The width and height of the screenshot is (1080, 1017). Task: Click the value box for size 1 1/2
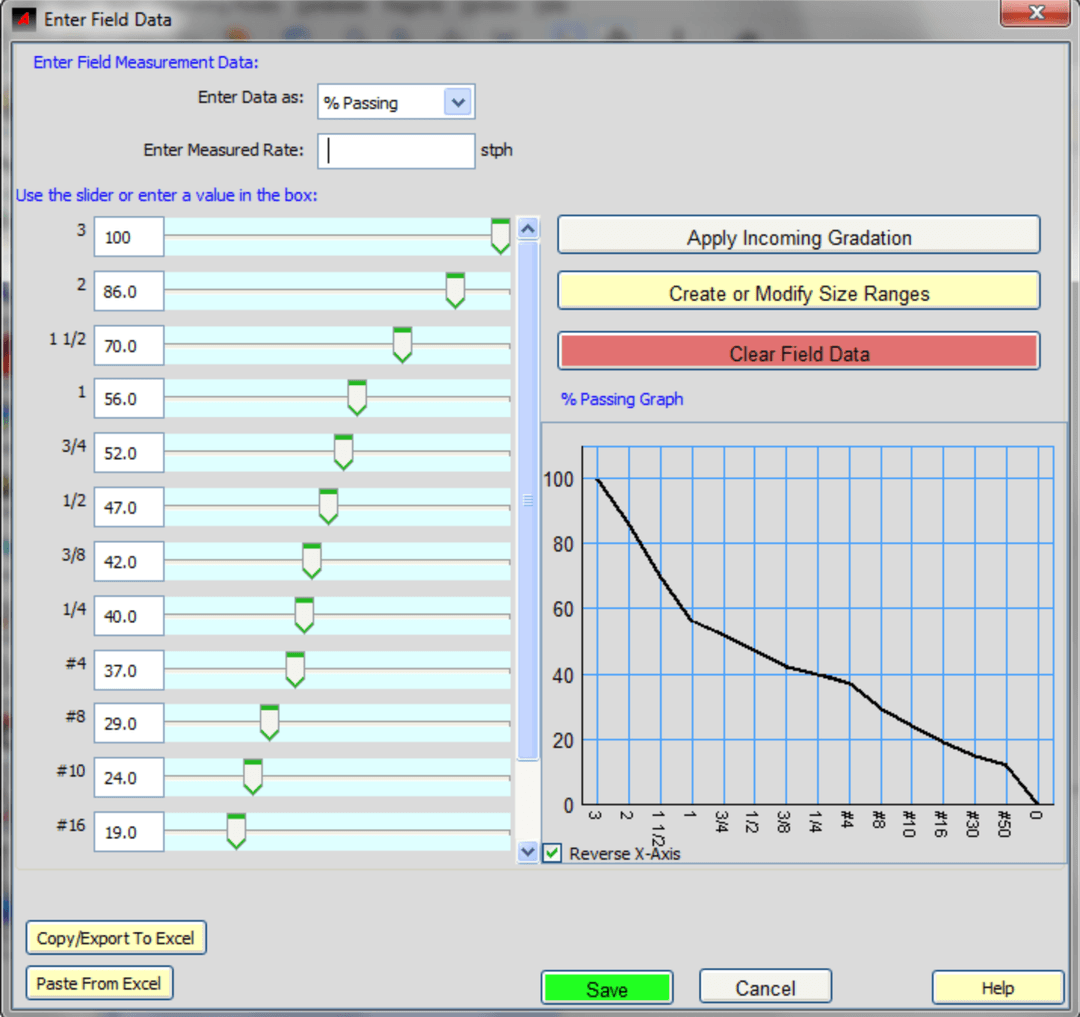pos(129,346)
